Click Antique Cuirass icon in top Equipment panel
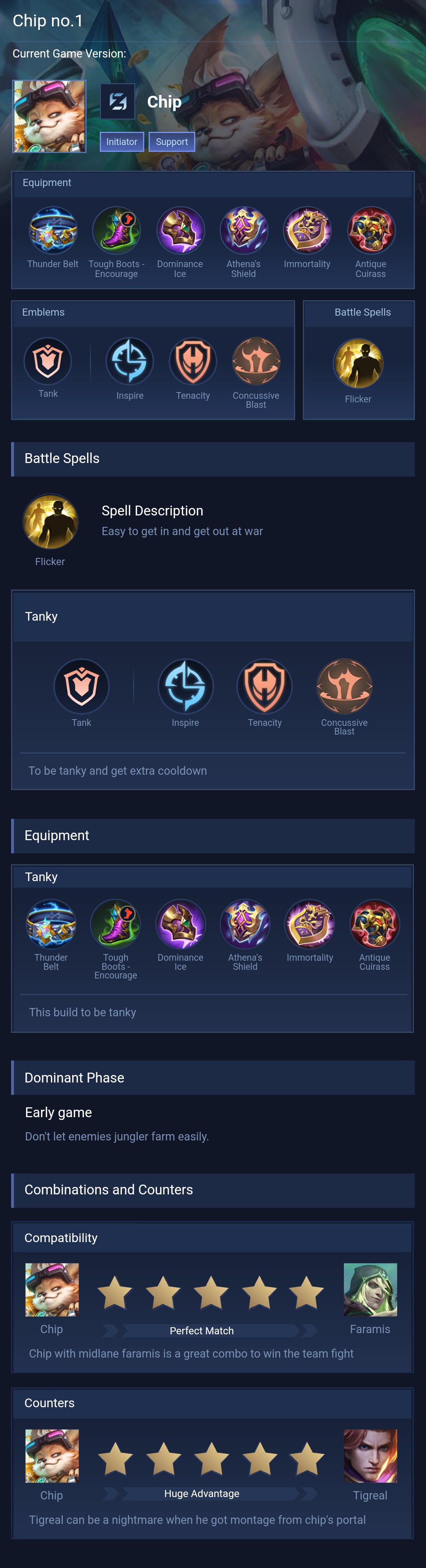This screenshot has height=1568, width=426. (x=370, y=231)
